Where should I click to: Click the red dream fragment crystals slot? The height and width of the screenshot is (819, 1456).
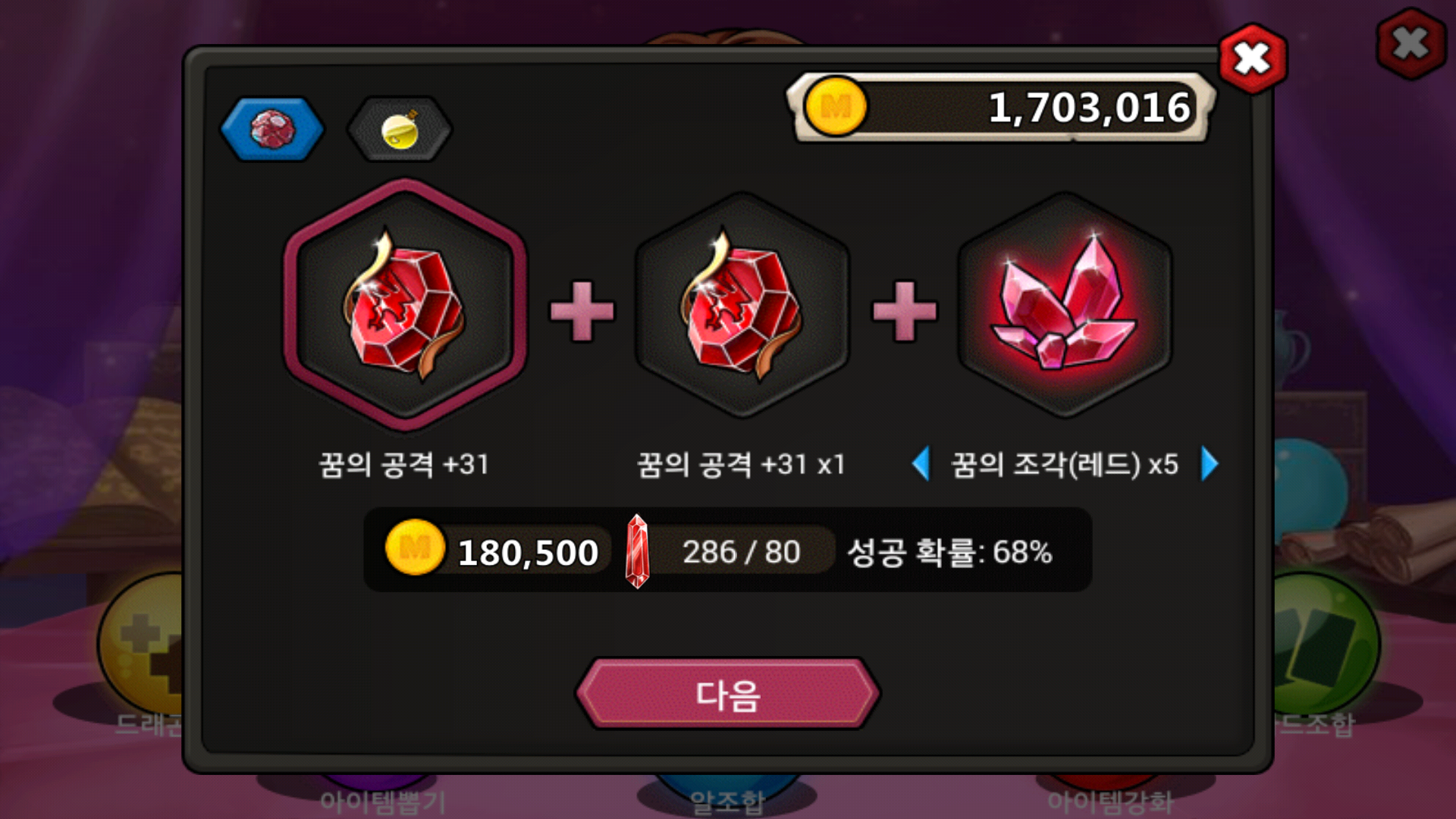pos(1065,305)
